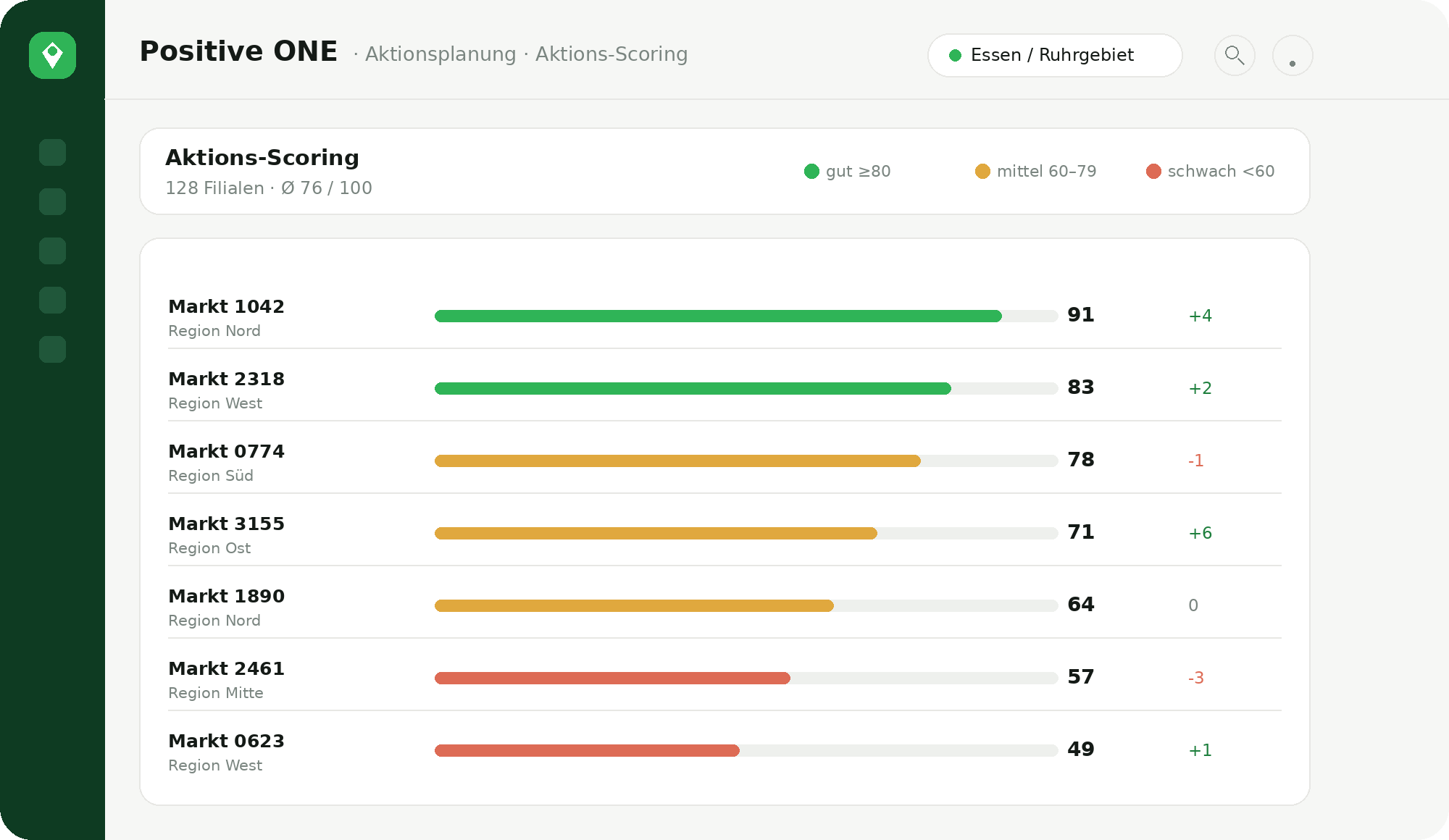The image size is (1449, 840).
Task: Select the Markt 1042 row title
Action: point(226,306)
